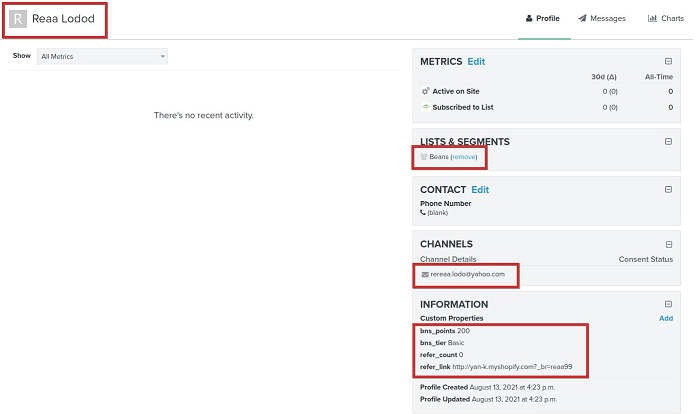Click the profile name Reaa Lodod

pyautogui.click(x=63, y=19)
